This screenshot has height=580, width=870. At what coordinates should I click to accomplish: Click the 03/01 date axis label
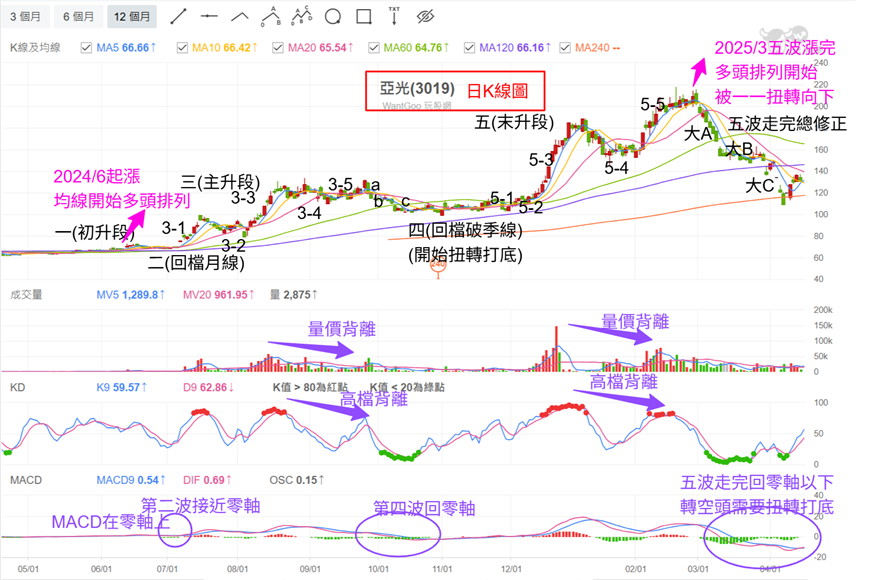pyautogui.click(x=698, y=569)
